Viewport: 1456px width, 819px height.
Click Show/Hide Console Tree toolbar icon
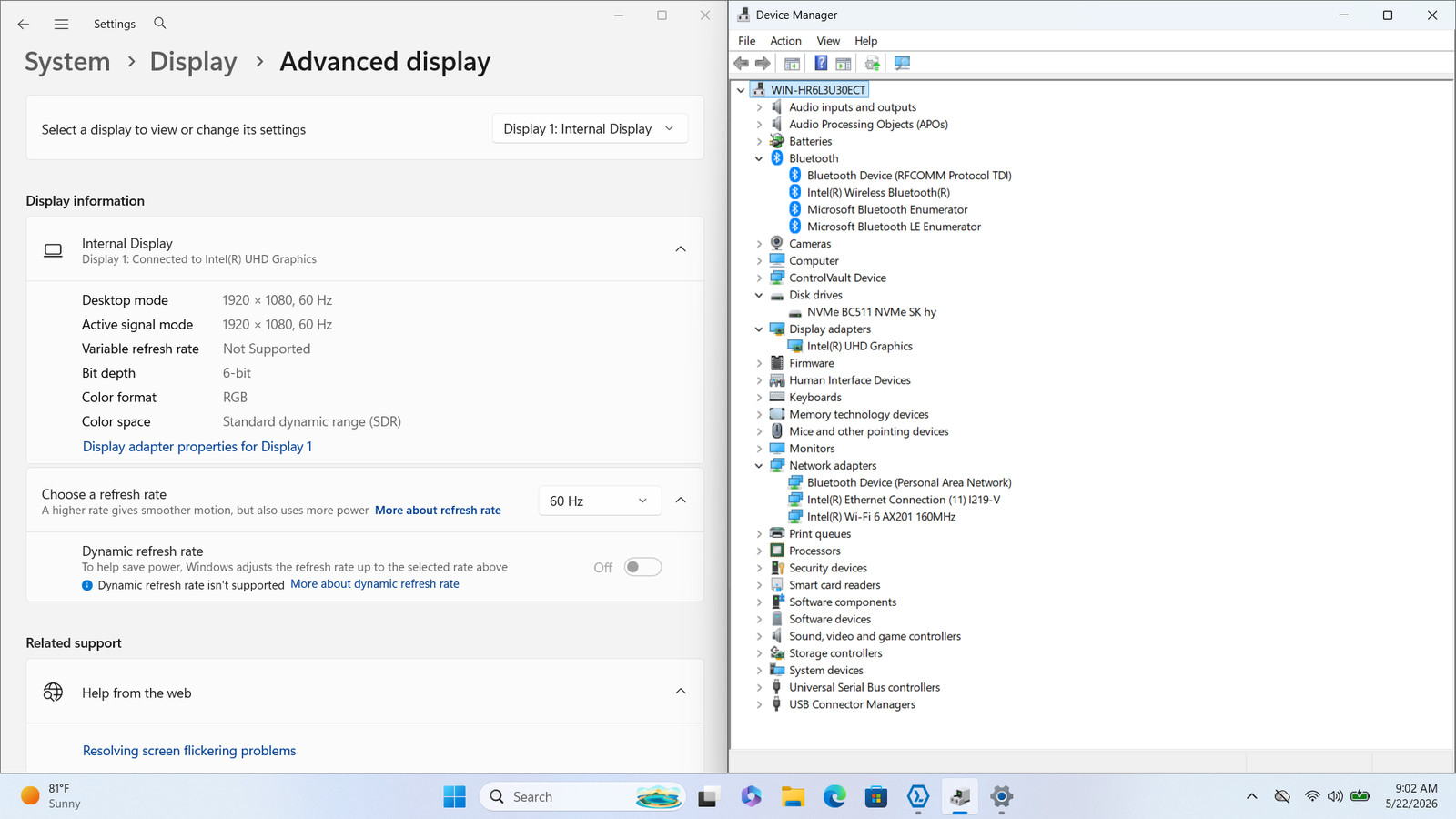(792, 63)
